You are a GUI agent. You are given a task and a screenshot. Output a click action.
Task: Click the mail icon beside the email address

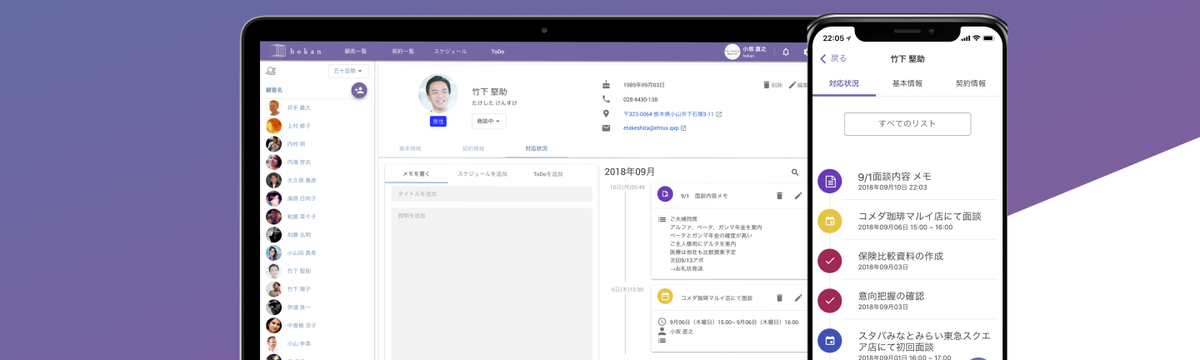point(606,128)
